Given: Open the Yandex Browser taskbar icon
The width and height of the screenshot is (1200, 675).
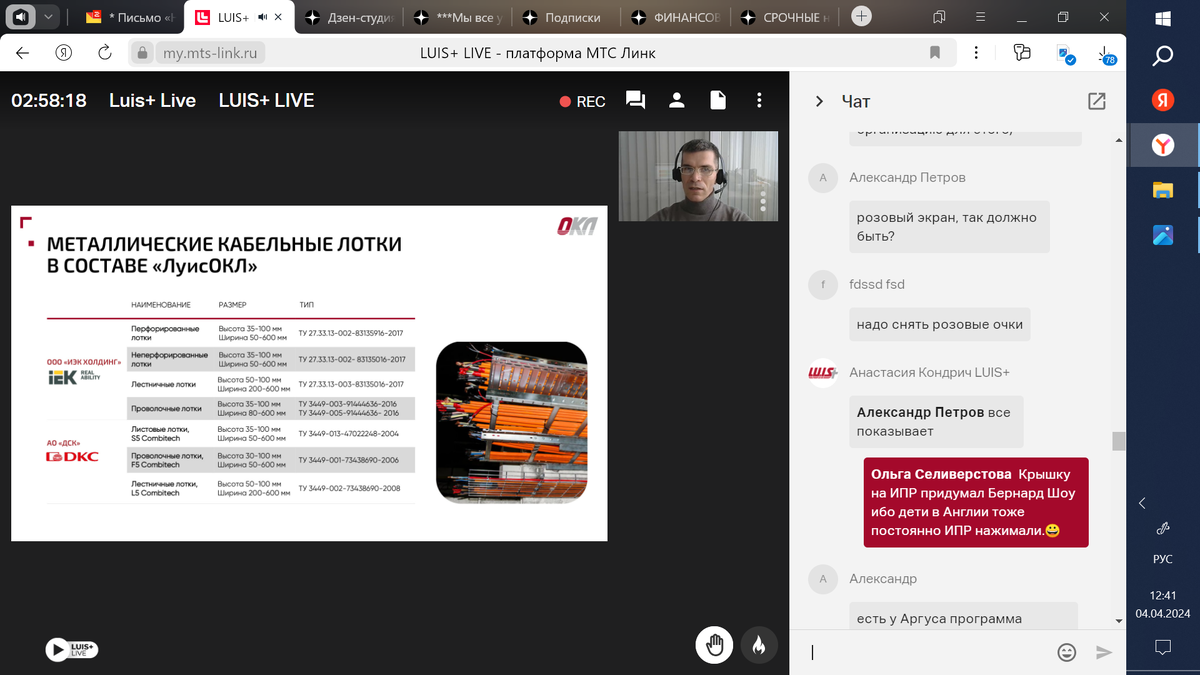Looking at the screenshot, I should tap(1163, 146).
